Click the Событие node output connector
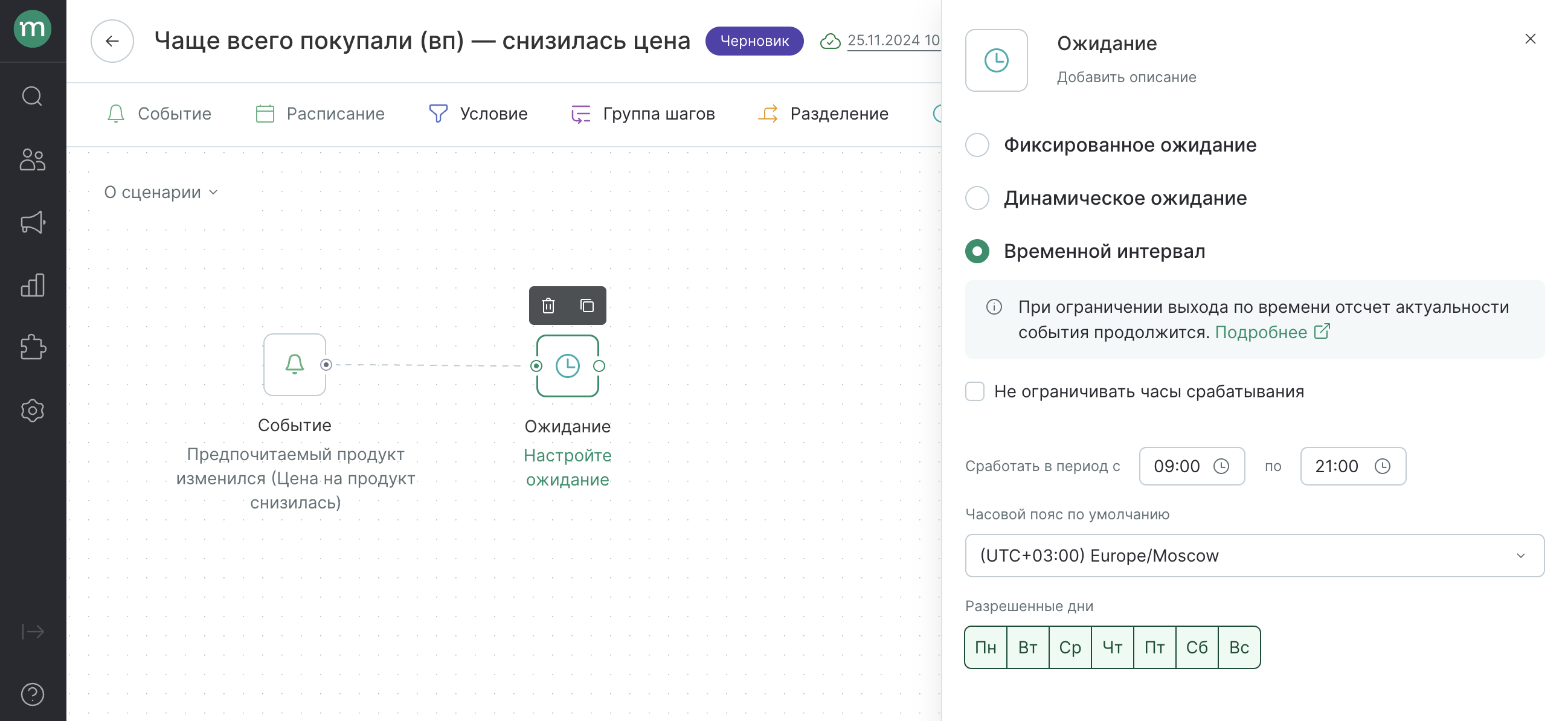 [326, 365]
